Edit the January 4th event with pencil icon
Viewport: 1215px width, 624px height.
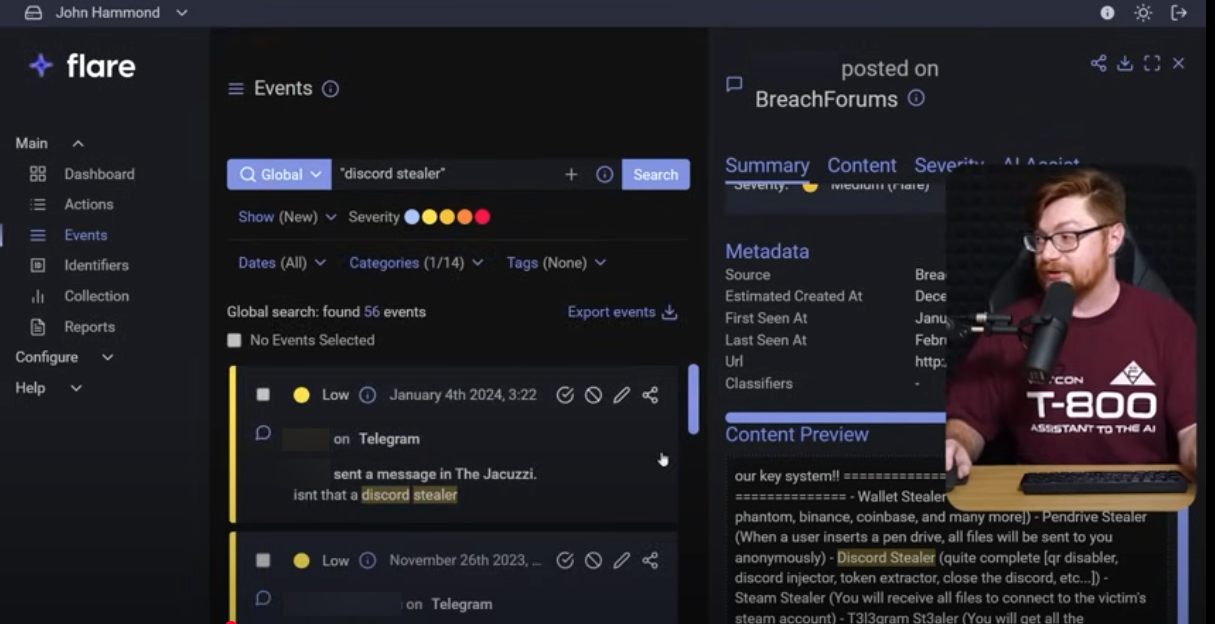(621, 395)
